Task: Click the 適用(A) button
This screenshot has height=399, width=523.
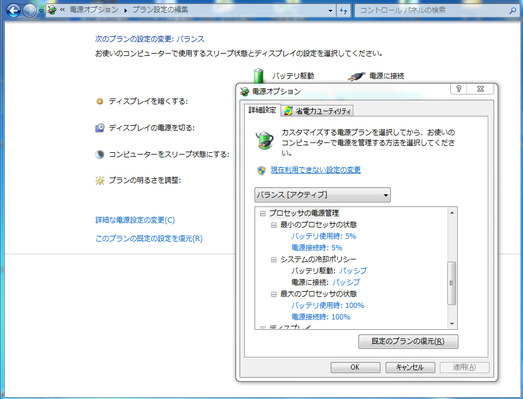Action: [465, 367]
